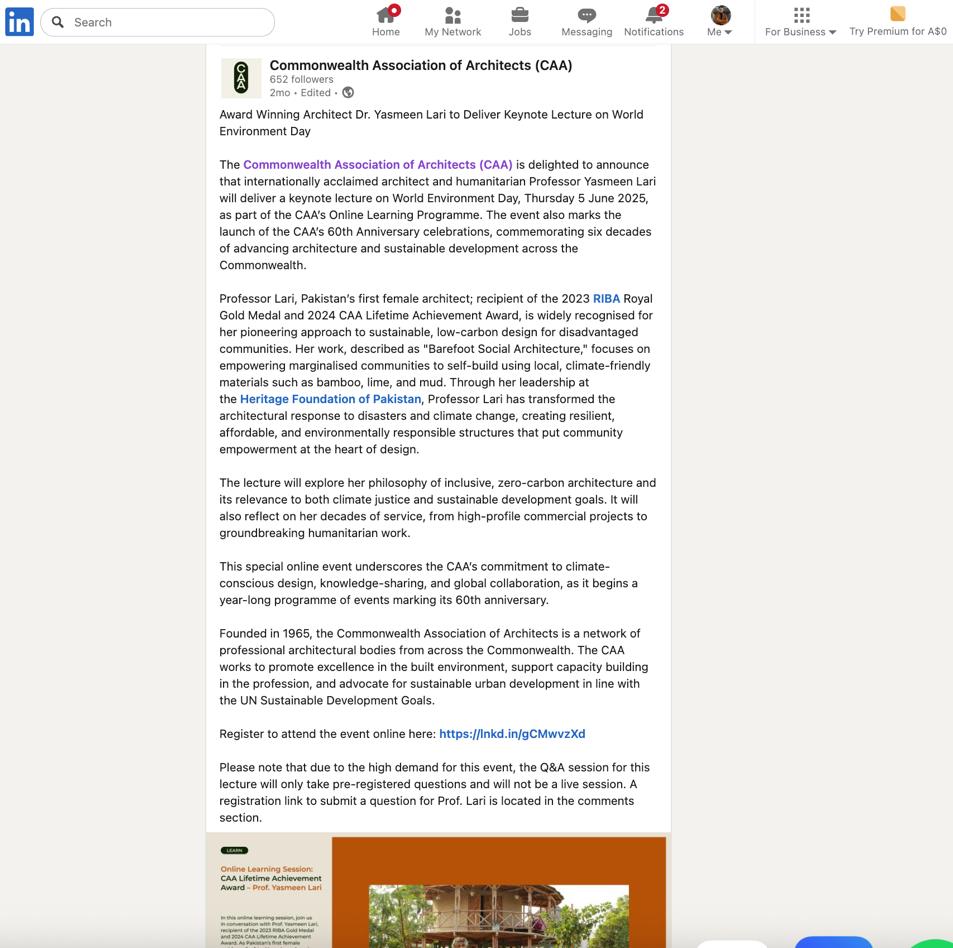Click the Messaging speech bubble icon
The width and height of the screenshot is (953, 948).
[x=587, y=15]
